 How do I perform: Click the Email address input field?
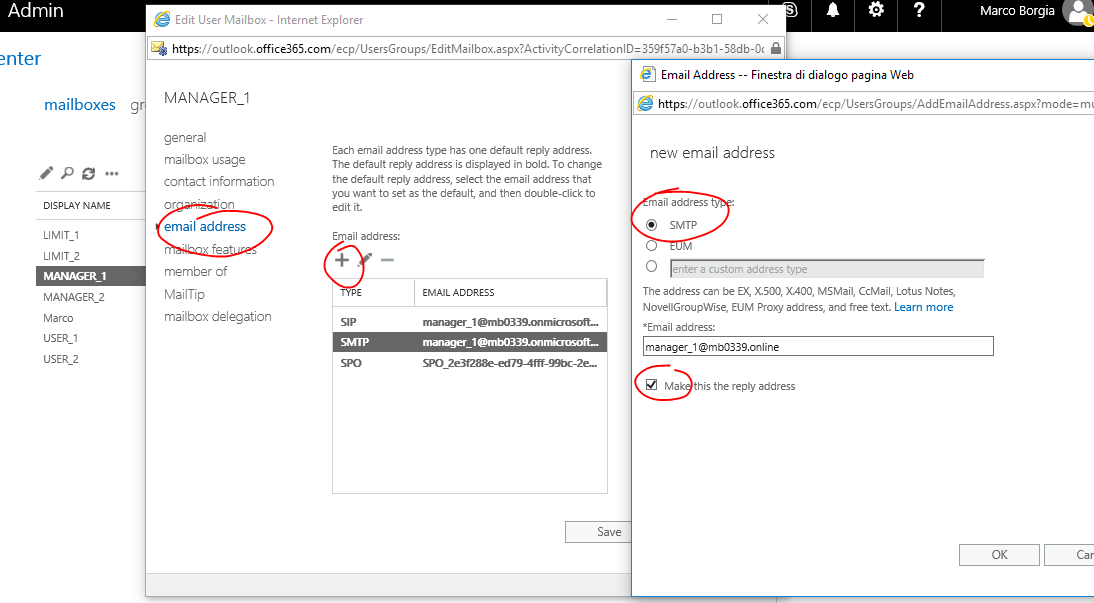point(818,346)
